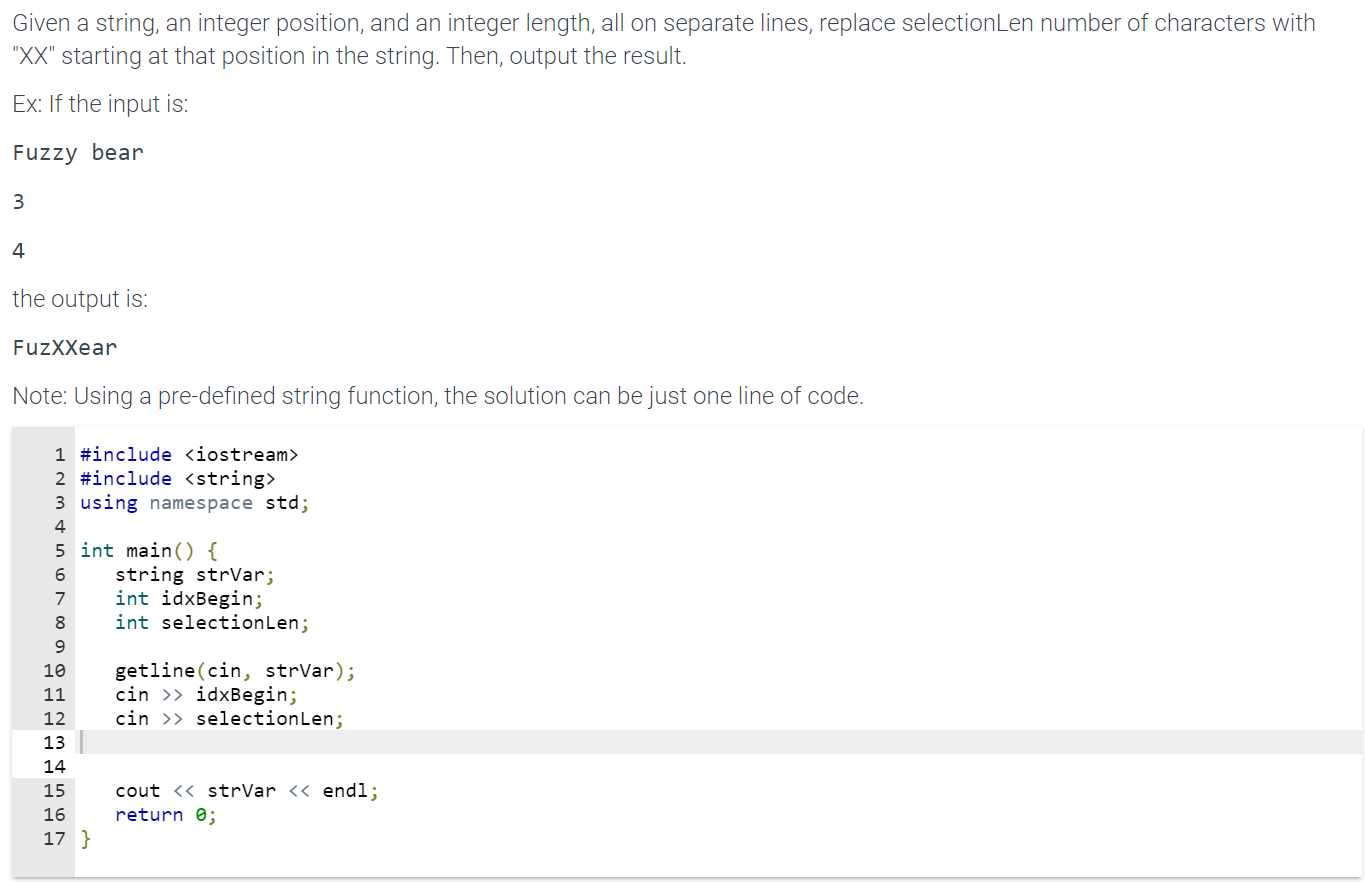Click 'using namespace std;' line
The image size is (1365, 882).
(x=195, y=502)
